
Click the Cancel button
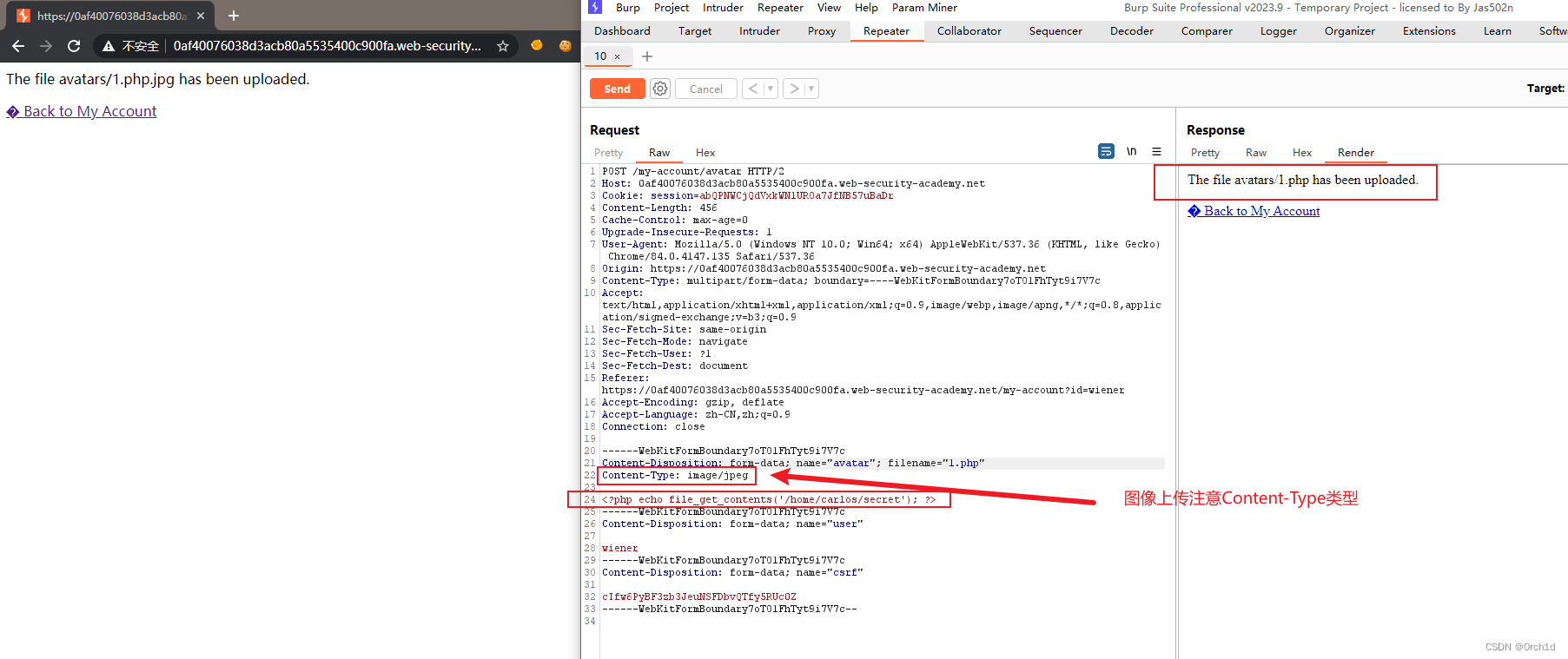point(706,89)
